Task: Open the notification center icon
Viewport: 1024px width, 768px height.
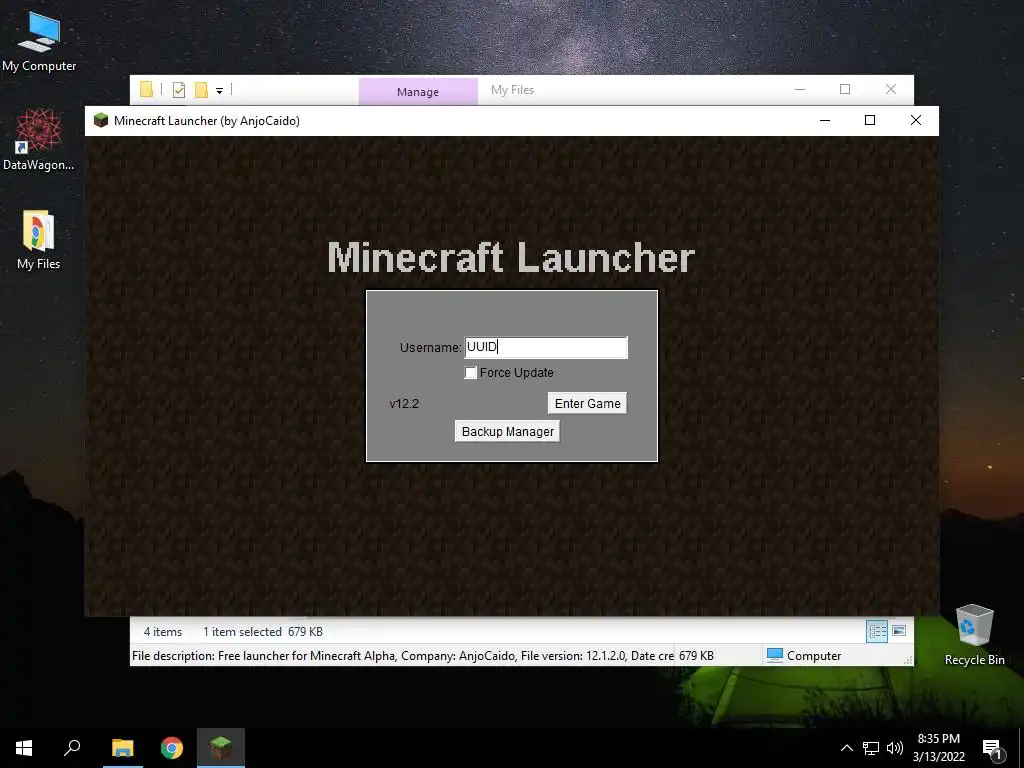Action: [x=992, y=749]
